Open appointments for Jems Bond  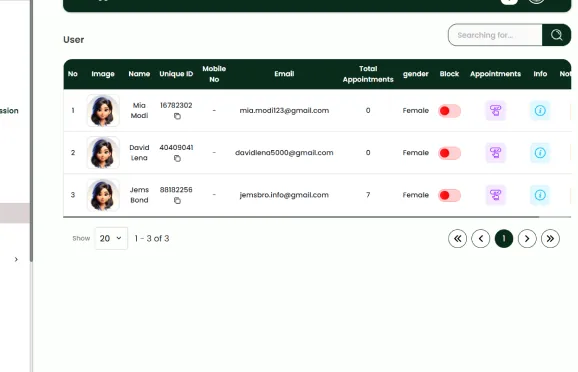[495, 195]
